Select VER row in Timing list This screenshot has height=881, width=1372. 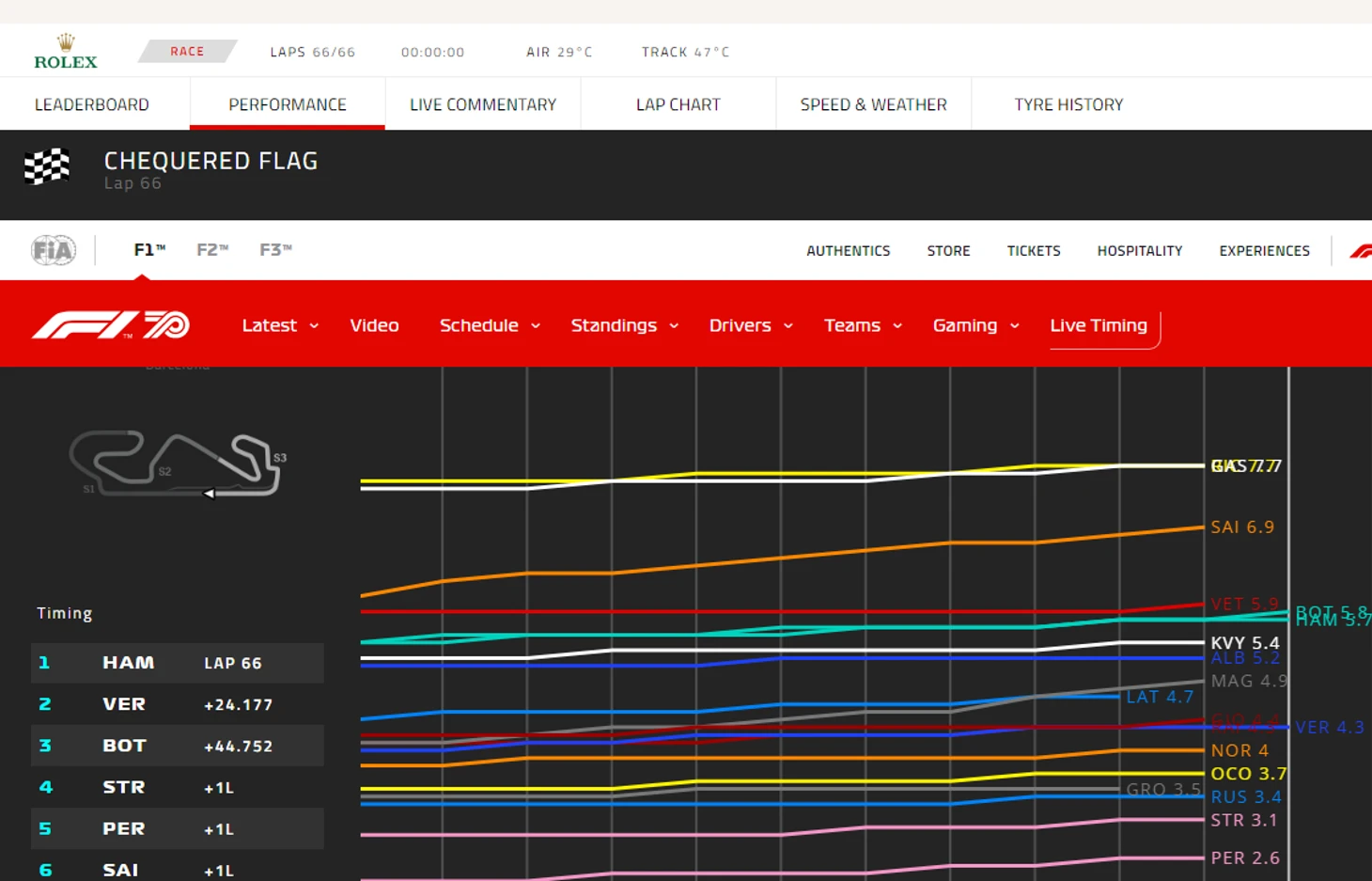178,704
